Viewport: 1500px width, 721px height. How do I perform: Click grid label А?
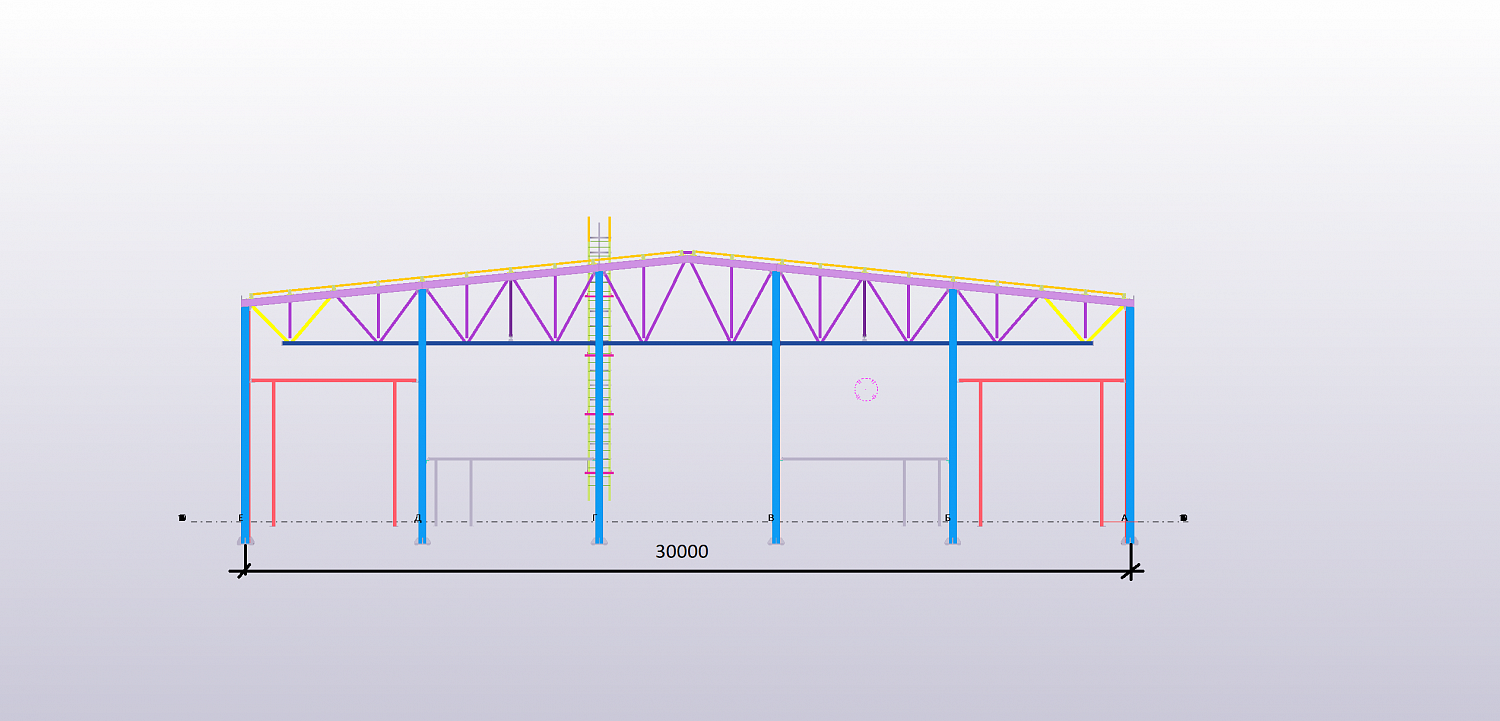[1124, 518]
